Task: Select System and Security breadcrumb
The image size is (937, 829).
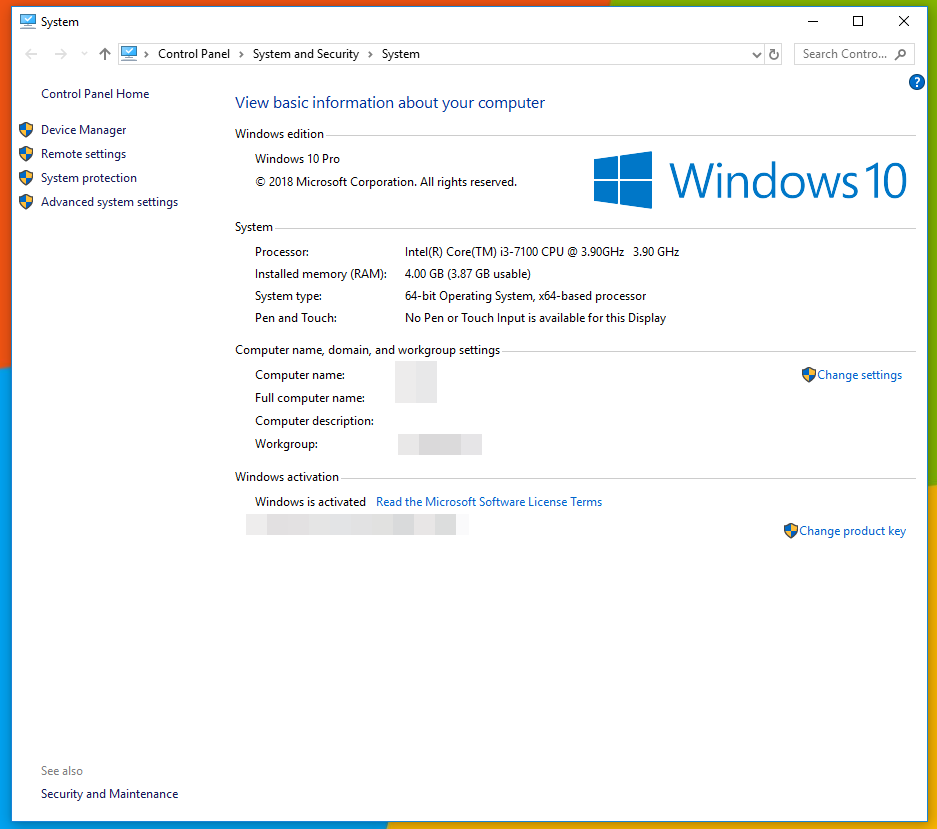Action: (305, 54)
